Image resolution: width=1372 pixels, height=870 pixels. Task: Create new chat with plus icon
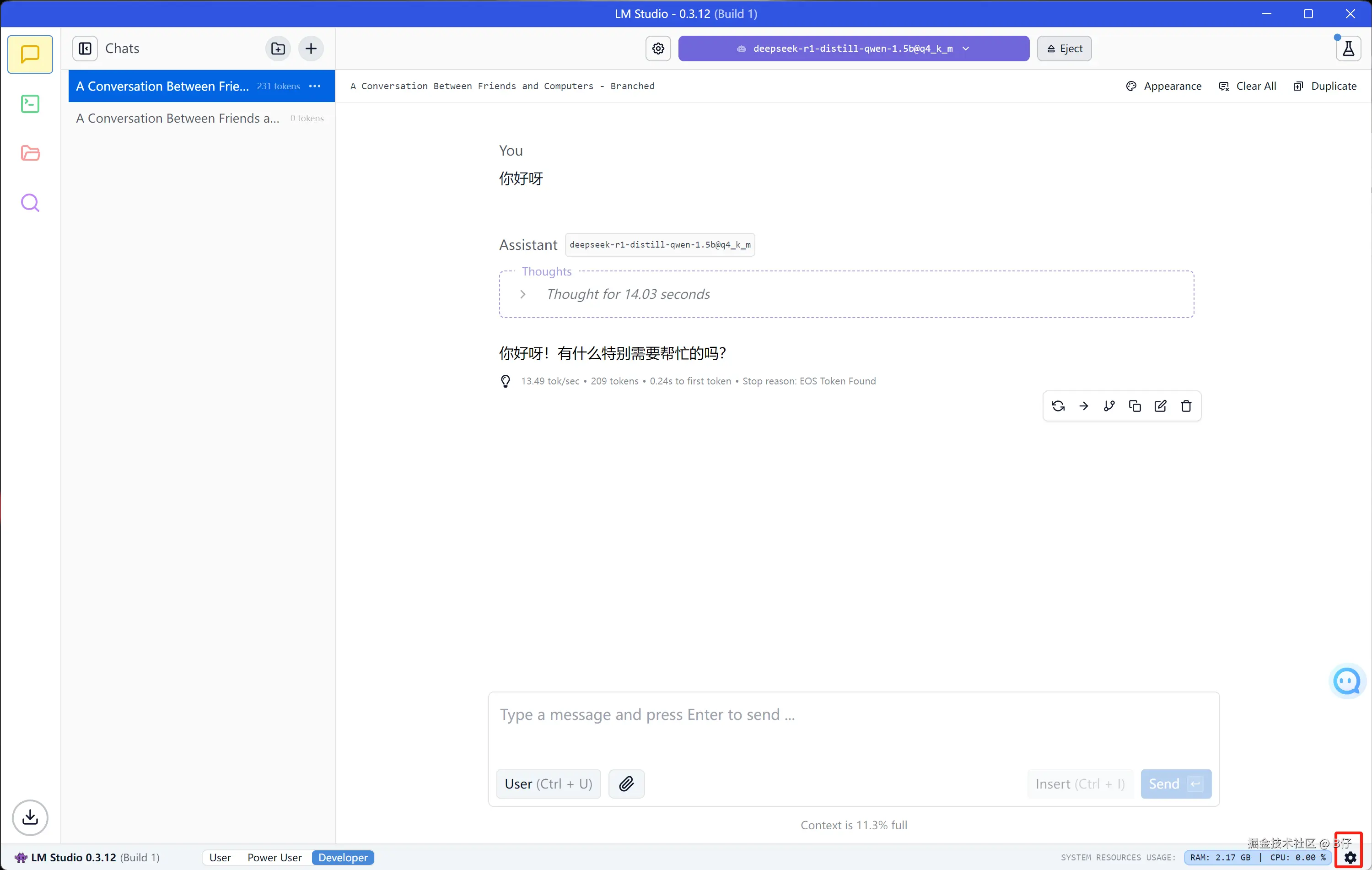click(311, 49)
